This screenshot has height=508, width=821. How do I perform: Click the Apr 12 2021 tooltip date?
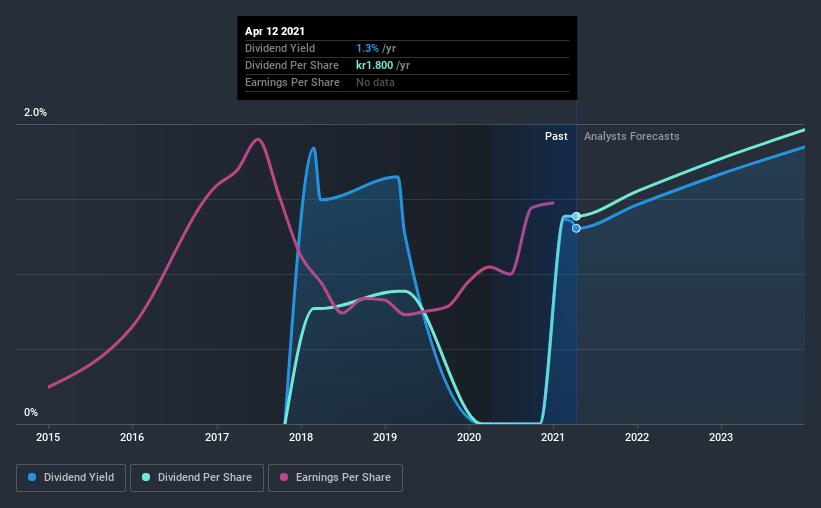point(275,31)
